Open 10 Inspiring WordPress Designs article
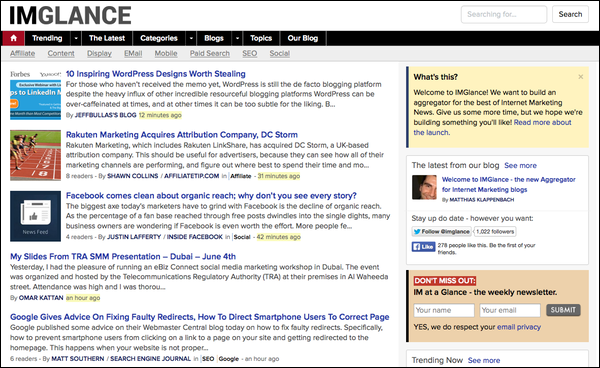This screenshot has width=600, height=368. point(155,74)
